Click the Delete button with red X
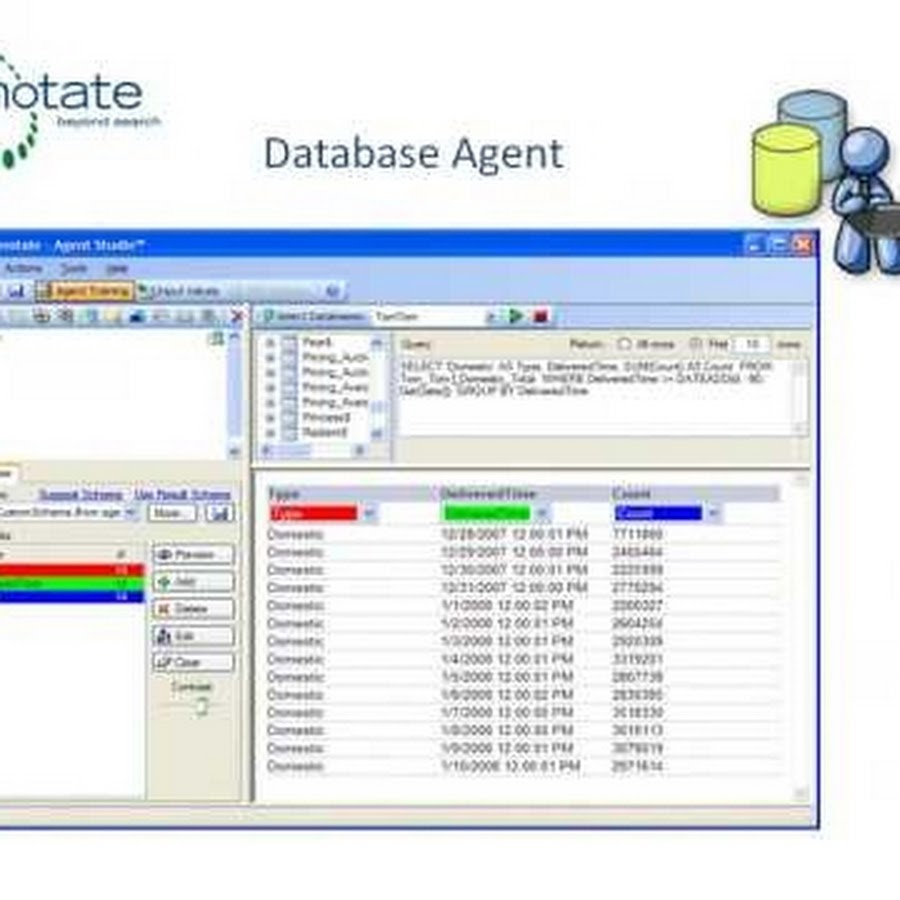The width and height of the screenshot is (900, 900). click(193, 608)
